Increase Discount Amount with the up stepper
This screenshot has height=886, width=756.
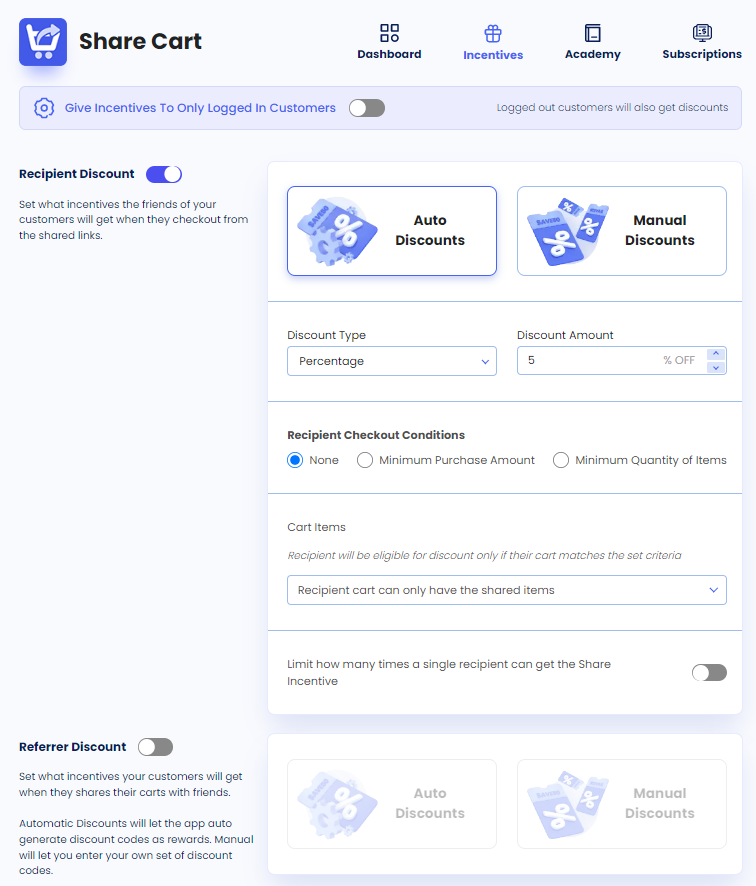[716, 353]
